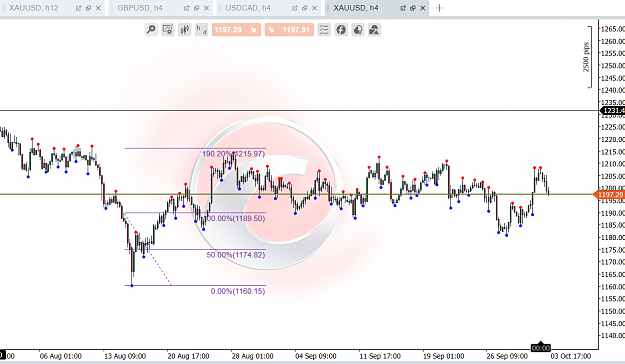This screenshot has width=625, height=364.
Task: Pop out XAUUSD, h12 tab into window
Action: 88,8
